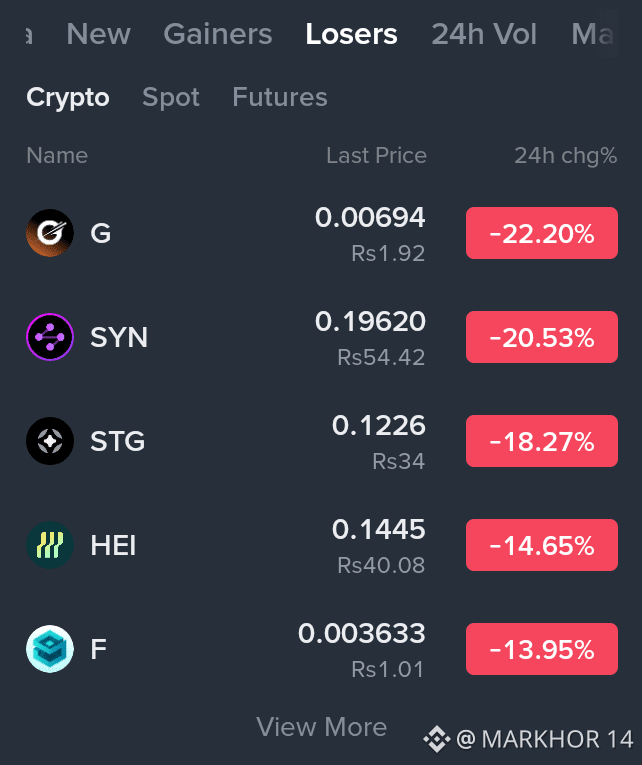Click the -22.20% change badge for G
Image resolution: width=642 pixels, height=765 pixels.
(x=542, y=233)
